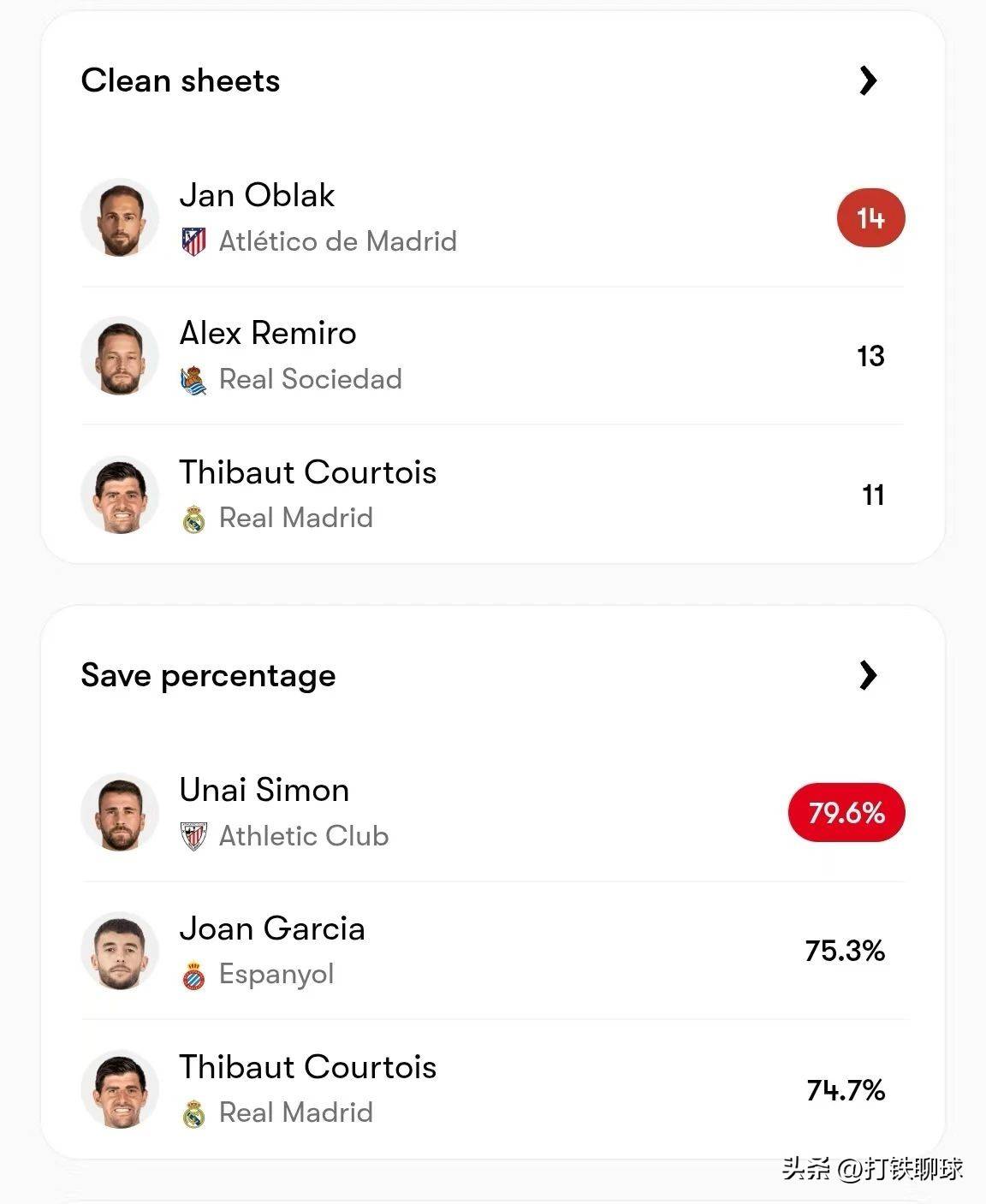Click the Real Sociedad crest icon
The height and width of the screenshot is (1204, 986).
194,380
